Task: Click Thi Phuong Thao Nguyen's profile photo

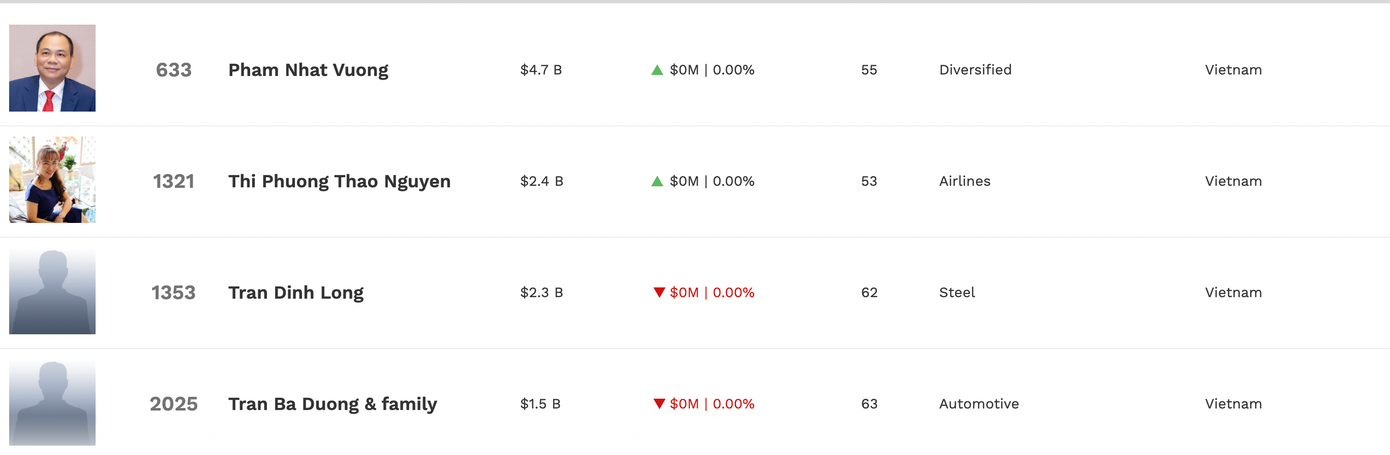Action: click(x=52, y=180)
